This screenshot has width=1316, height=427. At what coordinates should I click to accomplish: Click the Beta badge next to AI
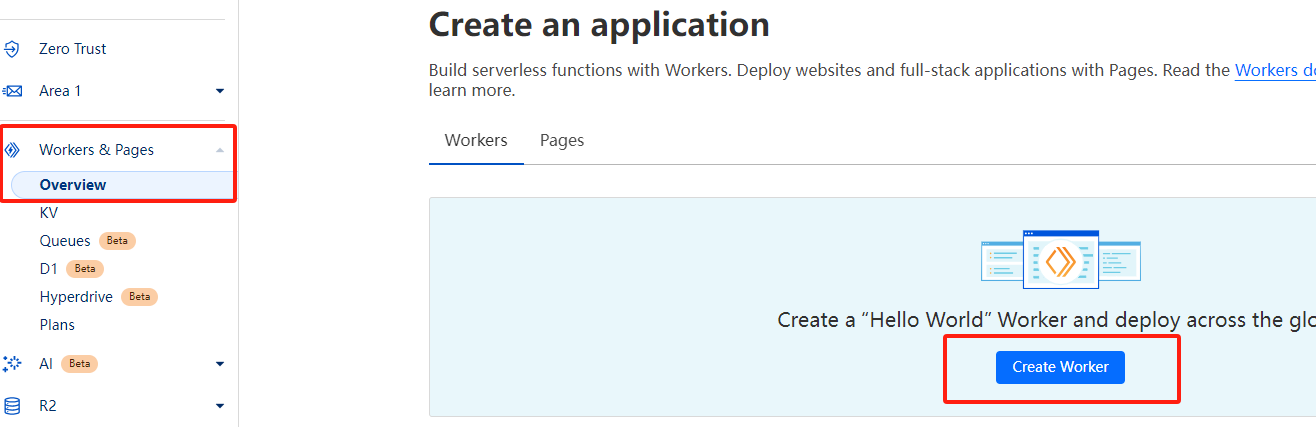click(79, 364)
